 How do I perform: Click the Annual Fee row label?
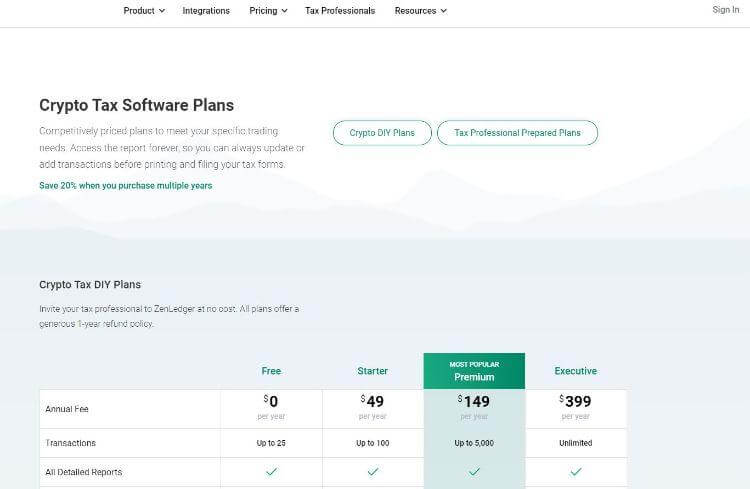pos(67,409)
